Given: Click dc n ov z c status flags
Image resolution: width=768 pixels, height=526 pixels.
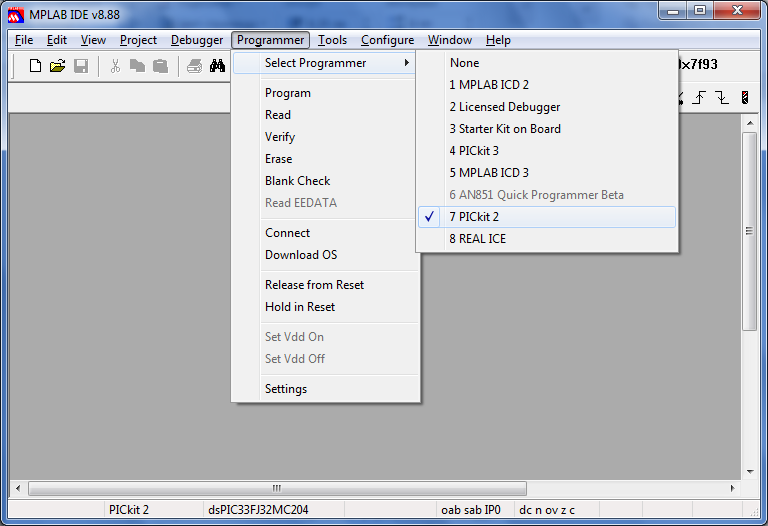Looking at the screenshot, I should pyautogui.click(x=547, y=510).
